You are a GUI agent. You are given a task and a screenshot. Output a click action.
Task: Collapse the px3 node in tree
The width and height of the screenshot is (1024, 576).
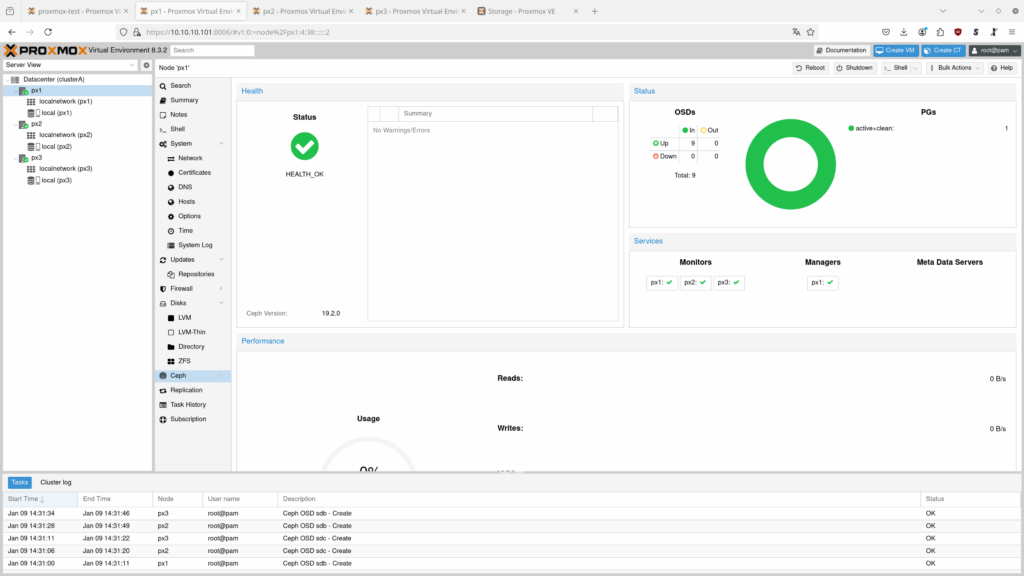coord(15,158)
